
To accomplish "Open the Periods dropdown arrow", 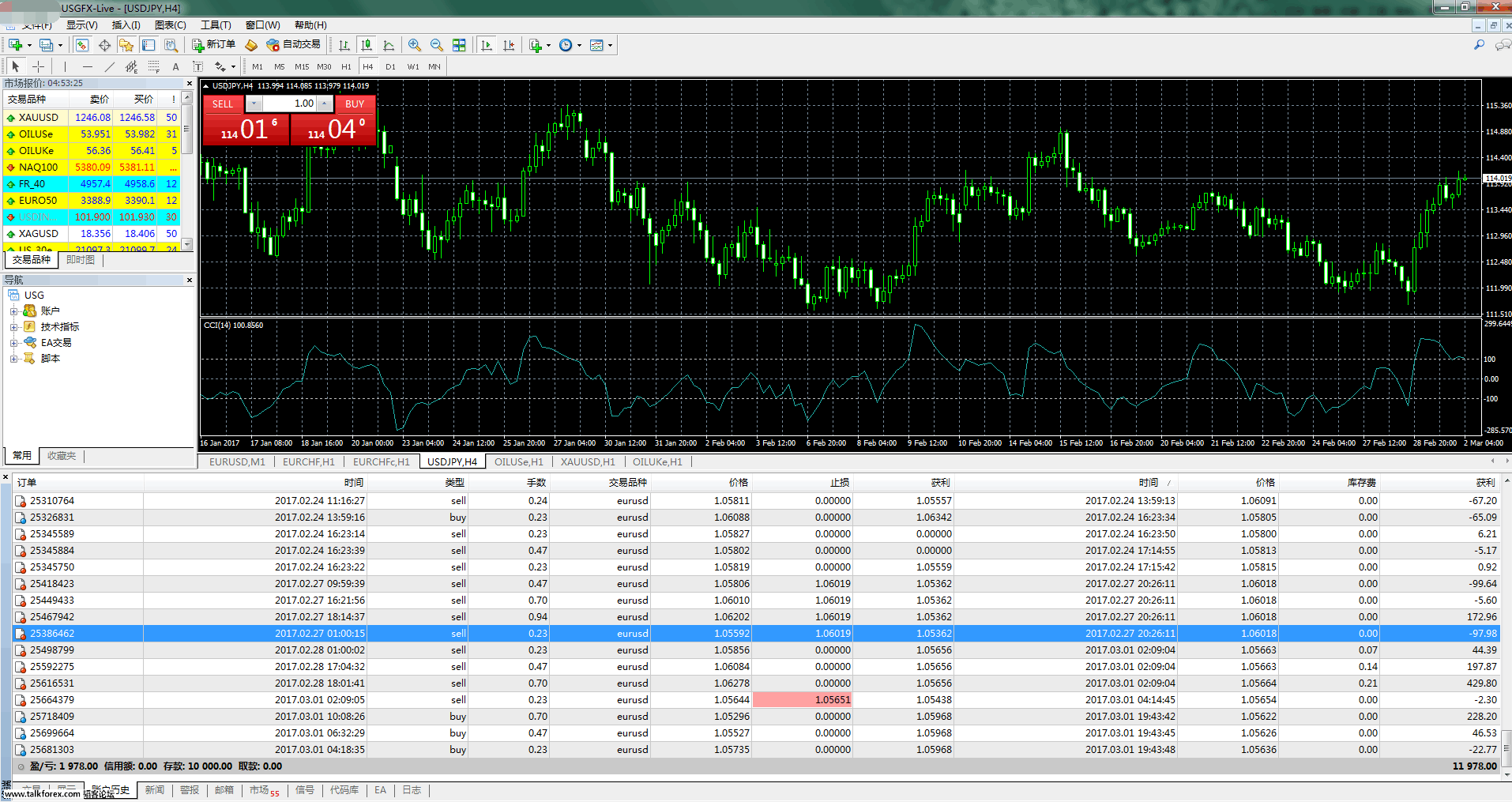I will coord(579,45).
